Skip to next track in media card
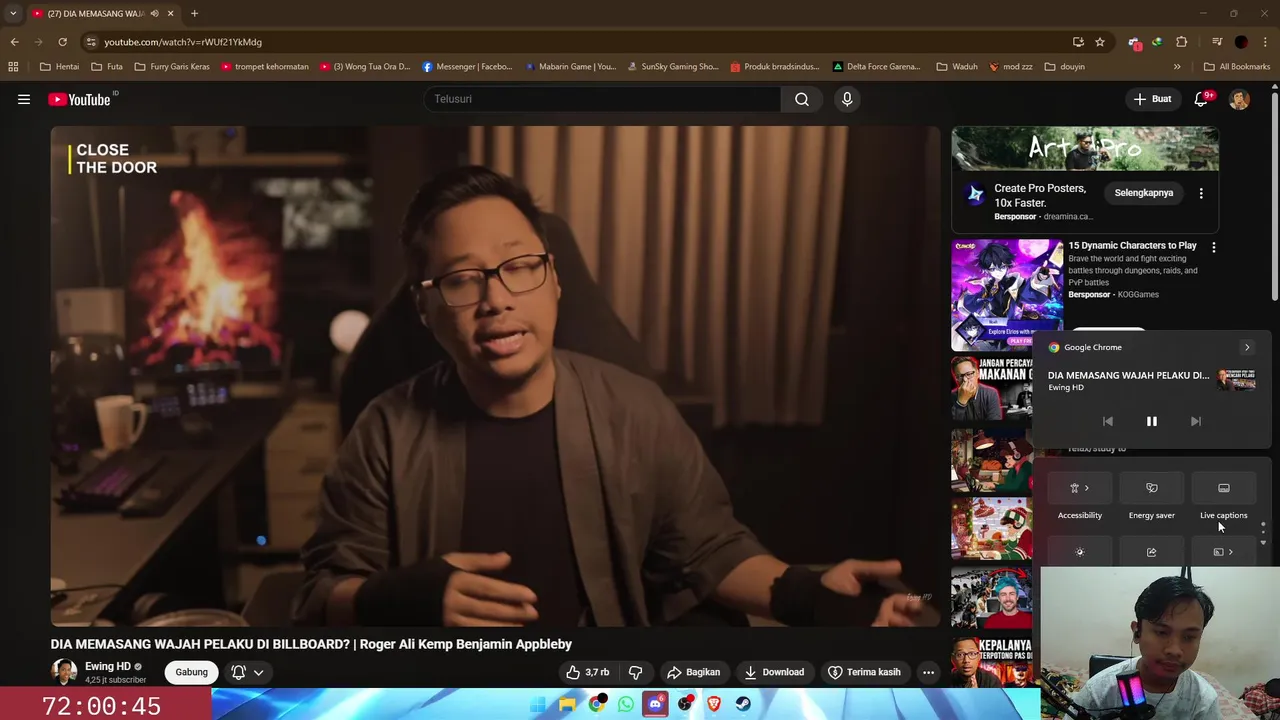This screenshot has height=720, width=1280. pyautogui.click(x=1195, y=421)
